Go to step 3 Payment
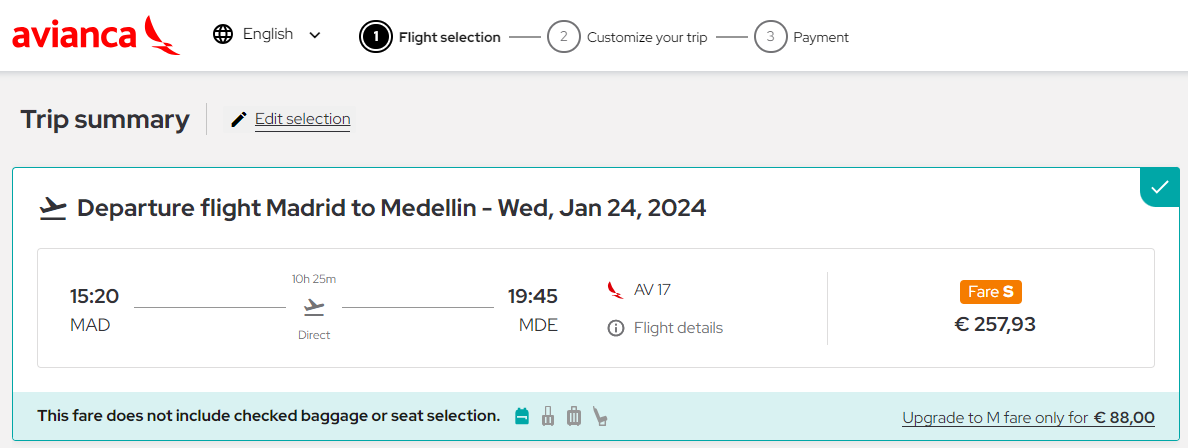 [802, 36]
